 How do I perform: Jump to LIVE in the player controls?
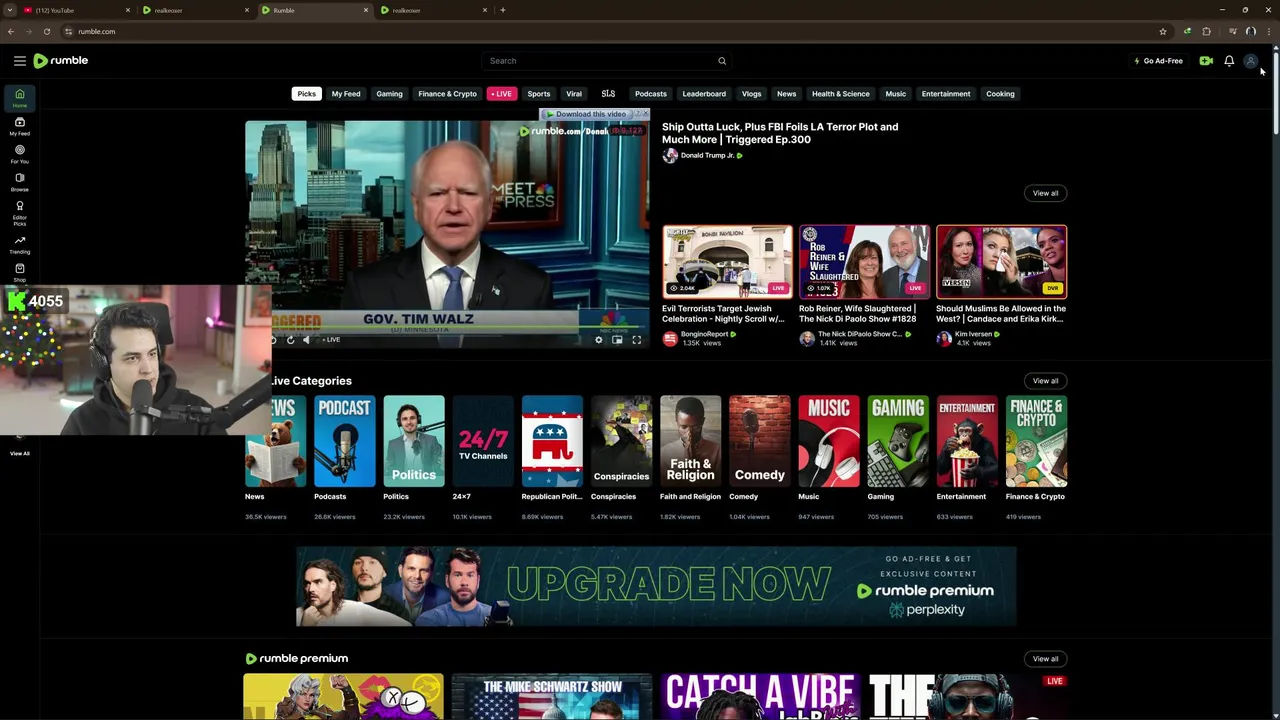[x=330, y=340]
